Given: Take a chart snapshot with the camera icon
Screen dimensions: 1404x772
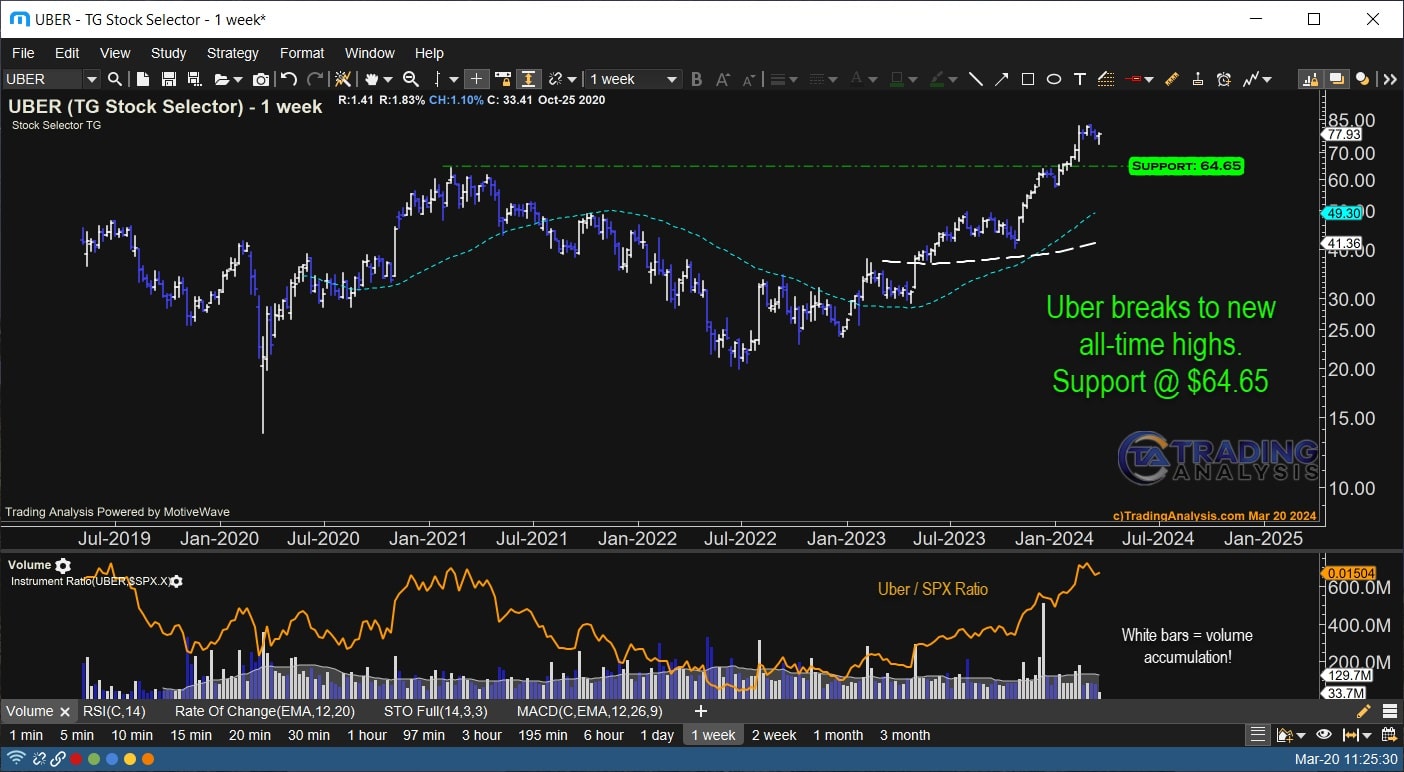Looking at the screenshot, I should click(x=260, y=79).
